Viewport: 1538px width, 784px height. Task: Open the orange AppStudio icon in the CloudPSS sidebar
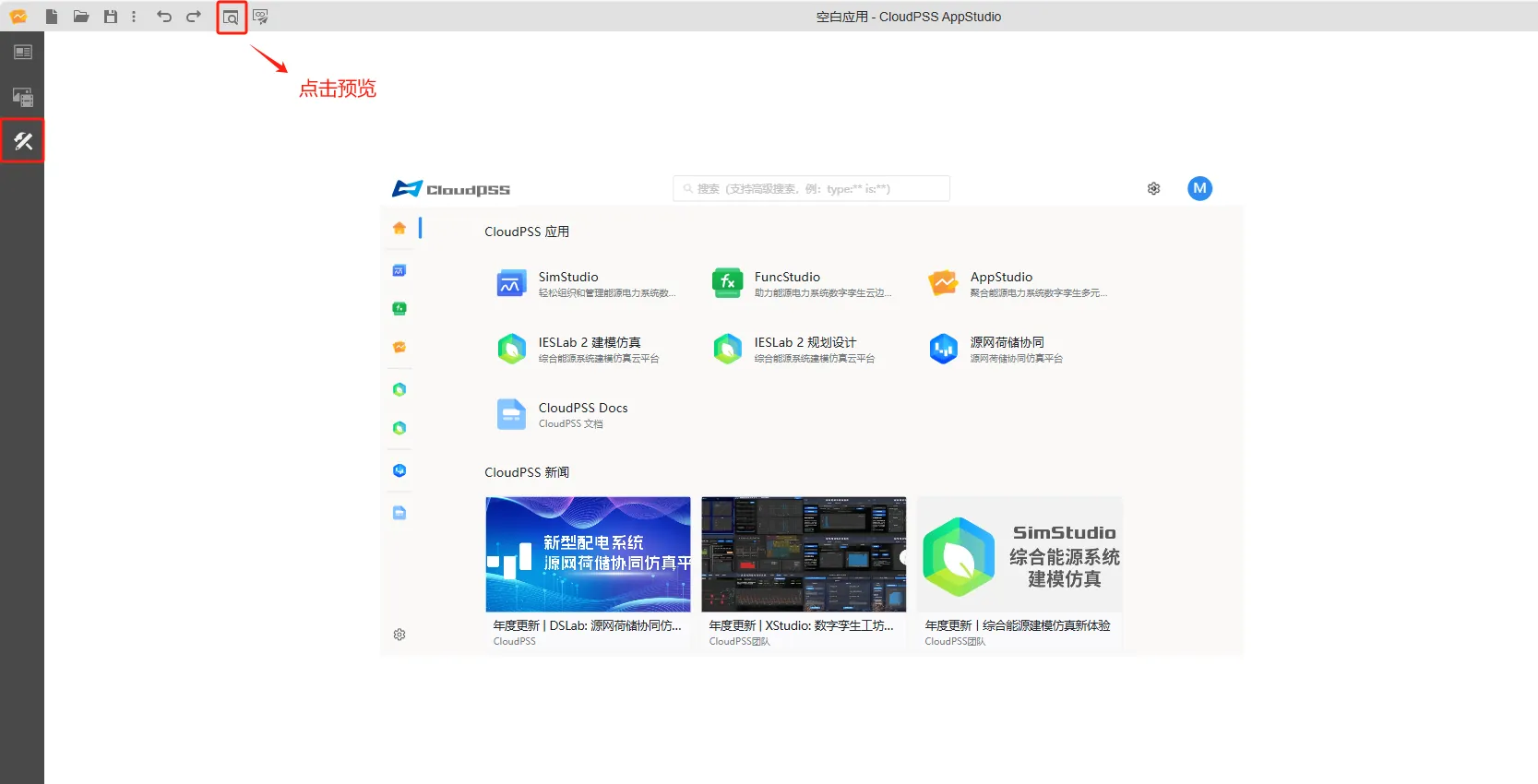point(399,347)
